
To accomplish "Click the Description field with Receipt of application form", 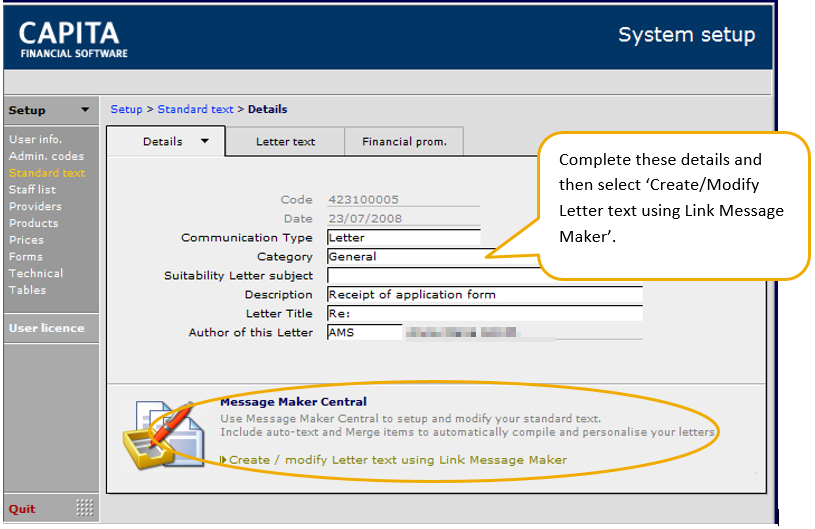I will click(x=485, y=295).
